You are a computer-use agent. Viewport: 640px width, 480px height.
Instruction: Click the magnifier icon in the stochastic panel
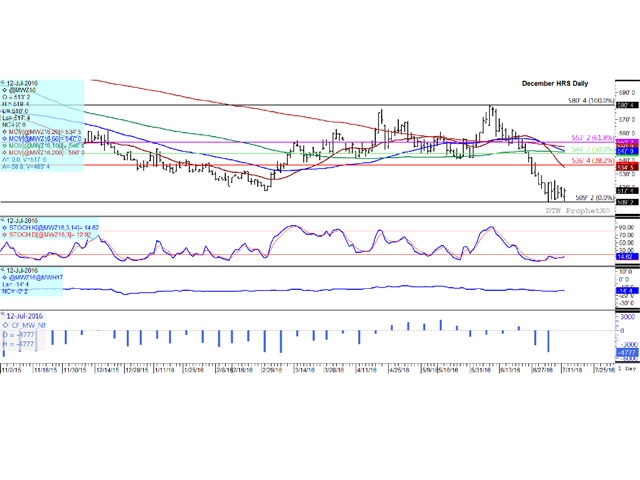pos(4,218)
